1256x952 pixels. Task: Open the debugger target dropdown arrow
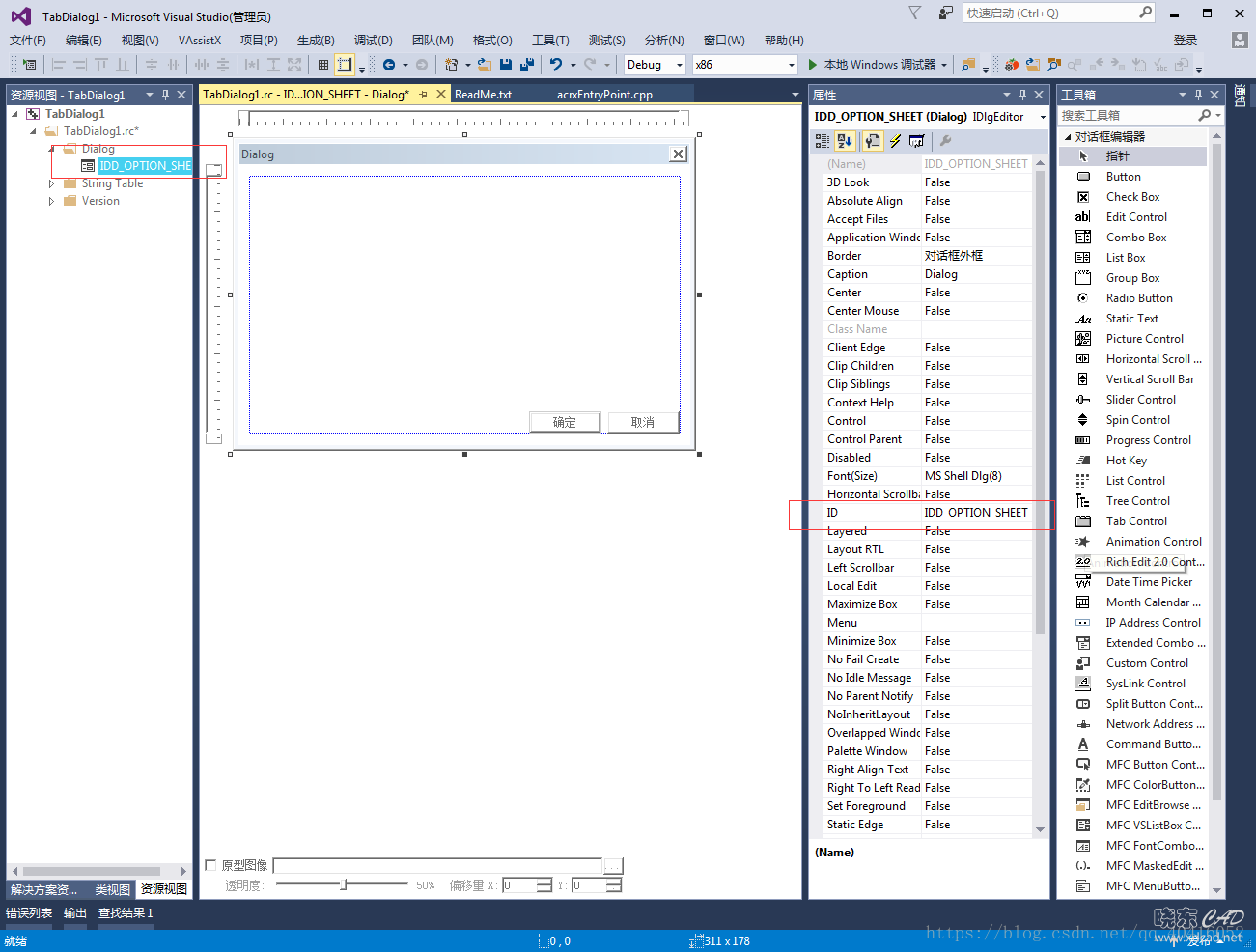point(942,65)
